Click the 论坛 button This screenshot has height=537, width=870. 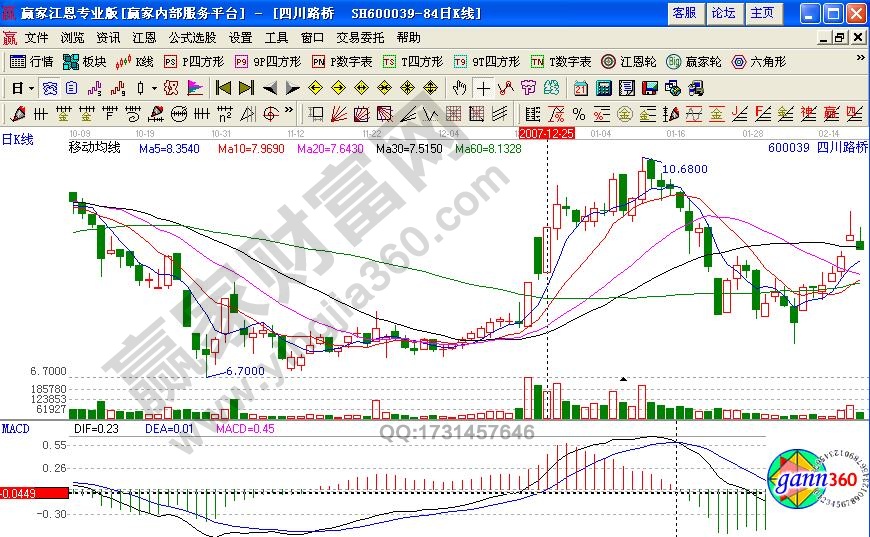(x=723, y=13)
